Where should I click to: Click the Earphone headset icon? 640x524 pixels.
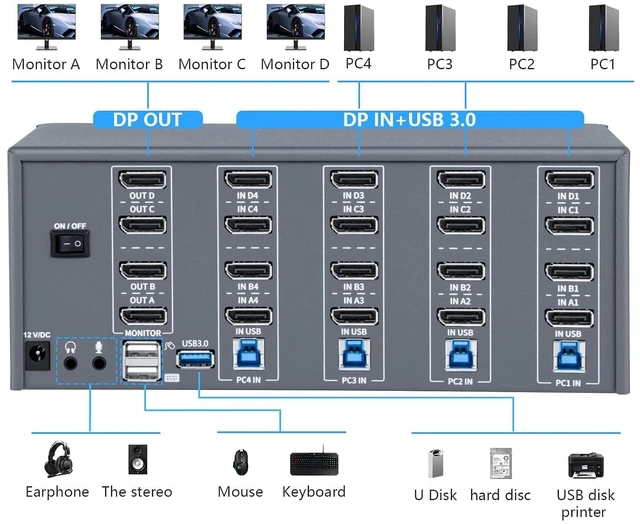point(59,459)
